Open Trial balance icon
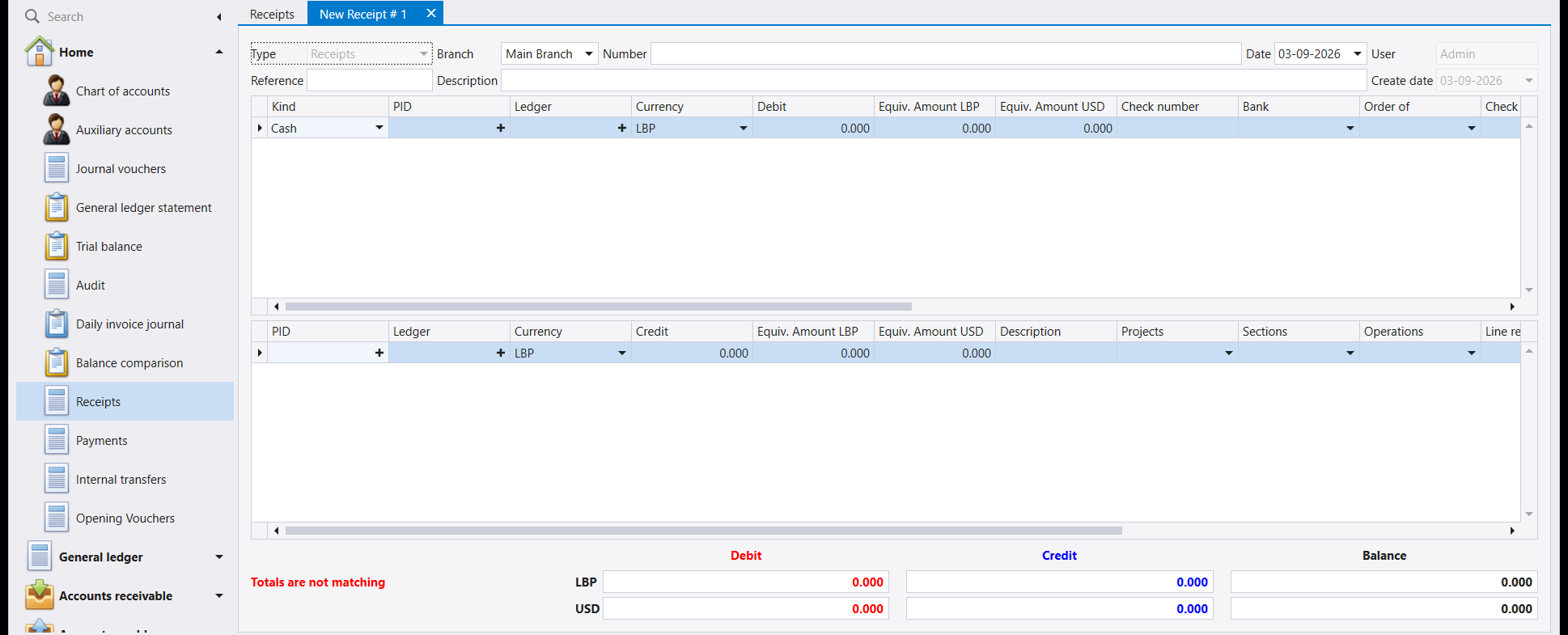 point(57,246)
